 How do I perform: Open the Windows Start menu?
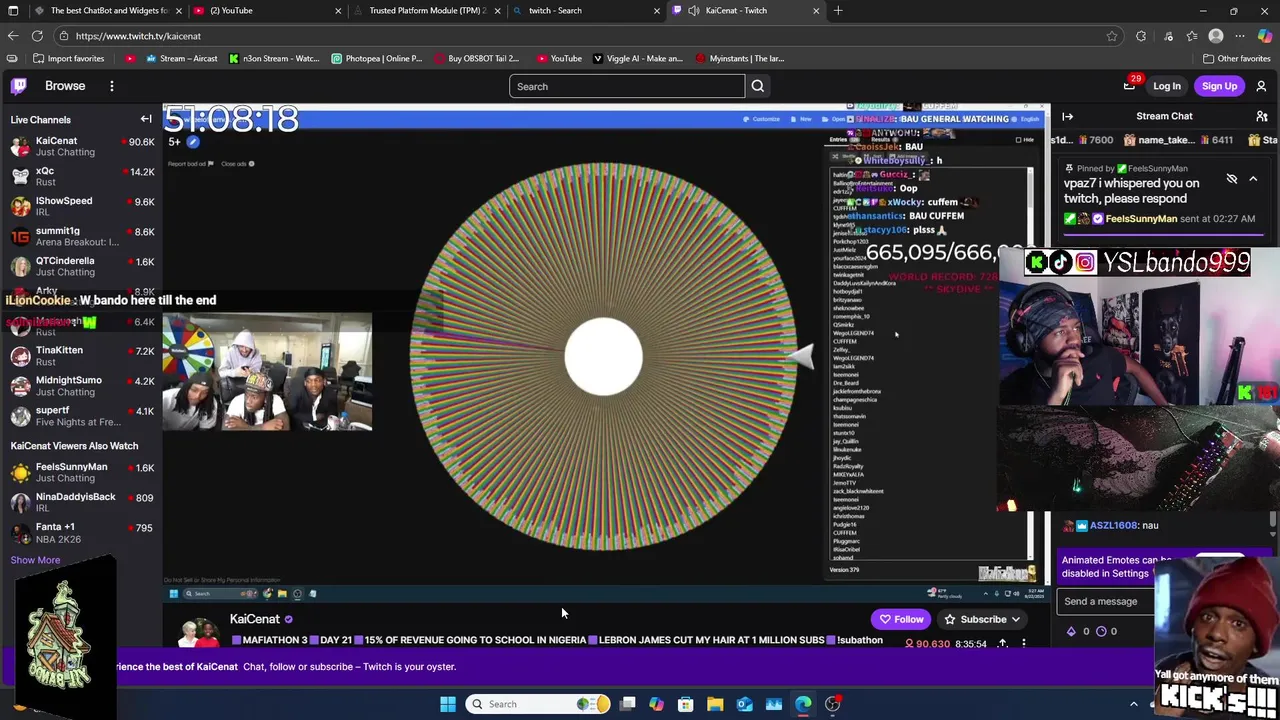tap(448, 704)
